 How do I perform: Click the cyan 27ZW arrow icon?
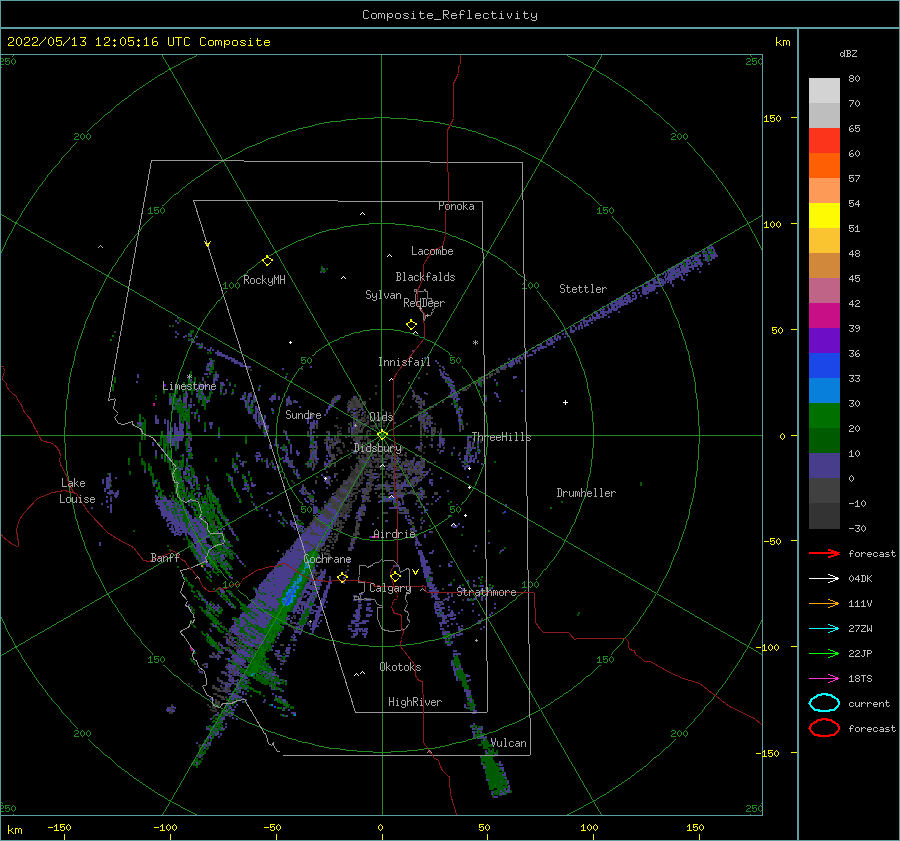824,629
